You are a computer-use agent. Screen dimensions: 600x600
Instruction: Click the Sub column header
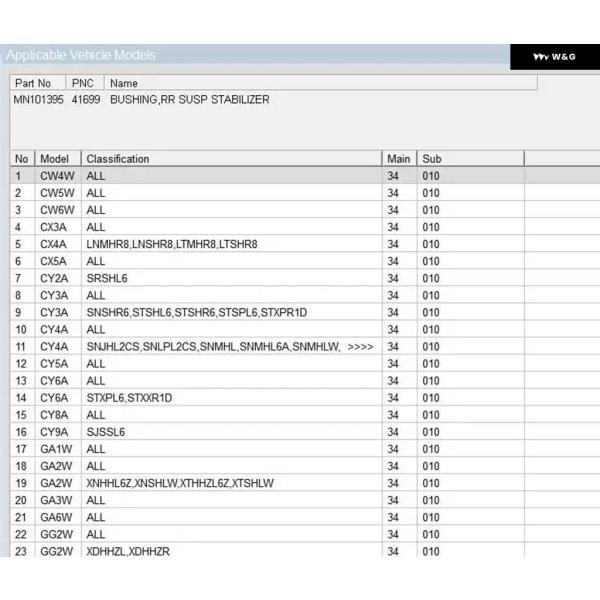click(431, 159)
